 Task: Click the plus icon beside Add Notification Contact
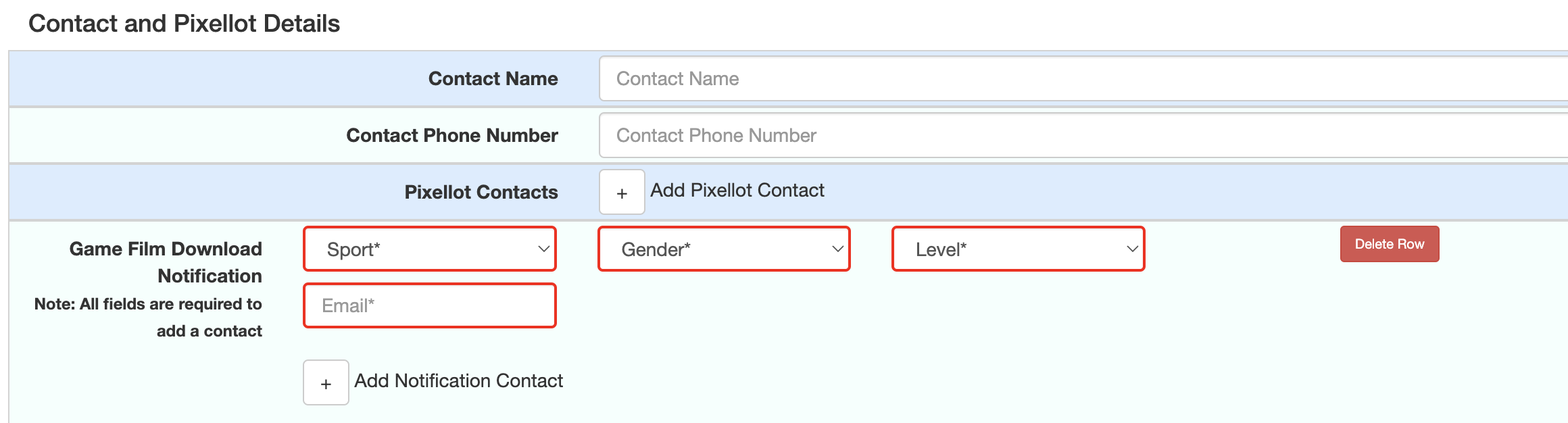pyautogui.click(x=326, y=382)
